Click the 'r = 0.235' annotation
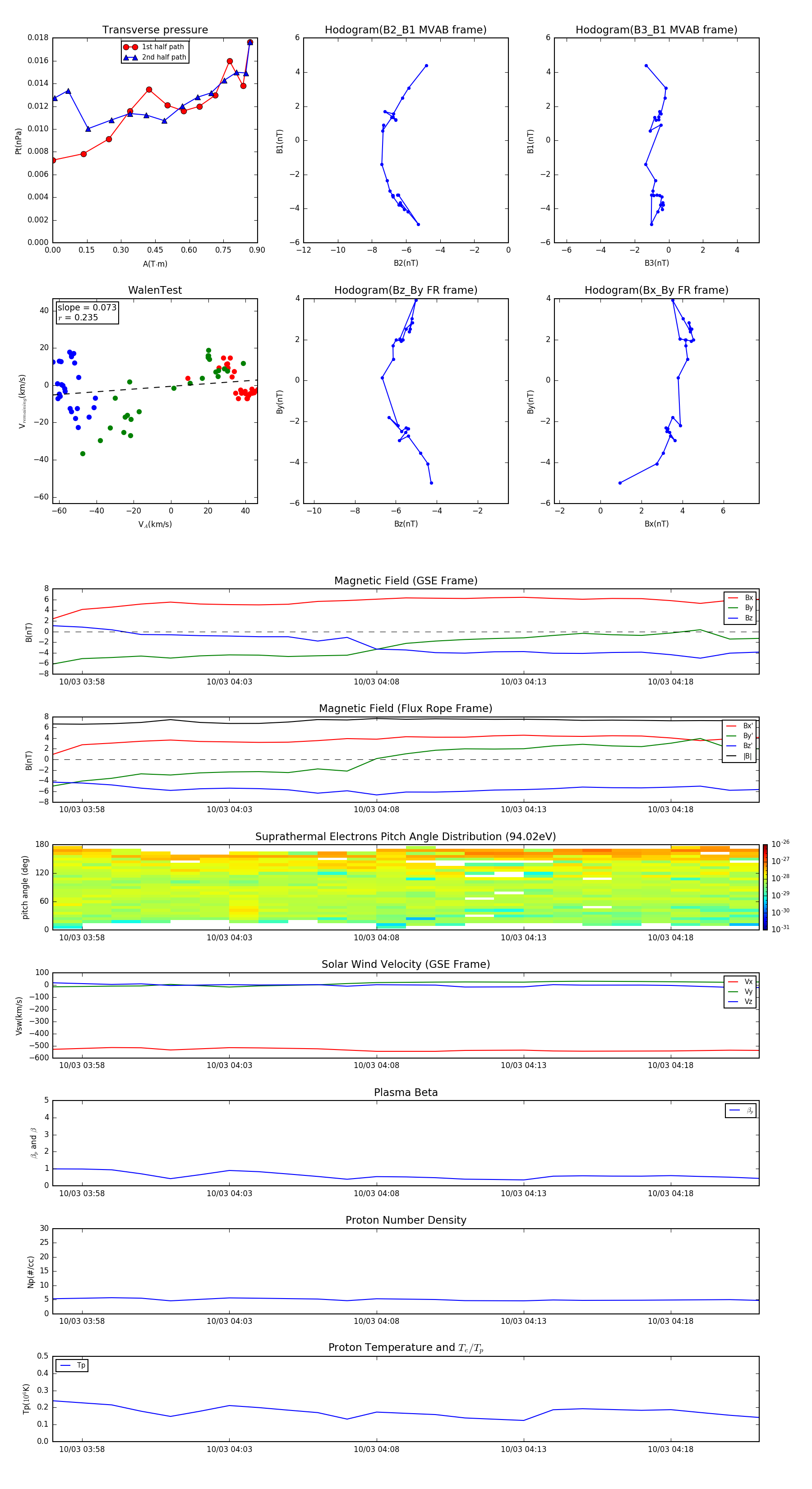Image resolution: width=812 pixels, height=1489 pixels. point(78,317)
